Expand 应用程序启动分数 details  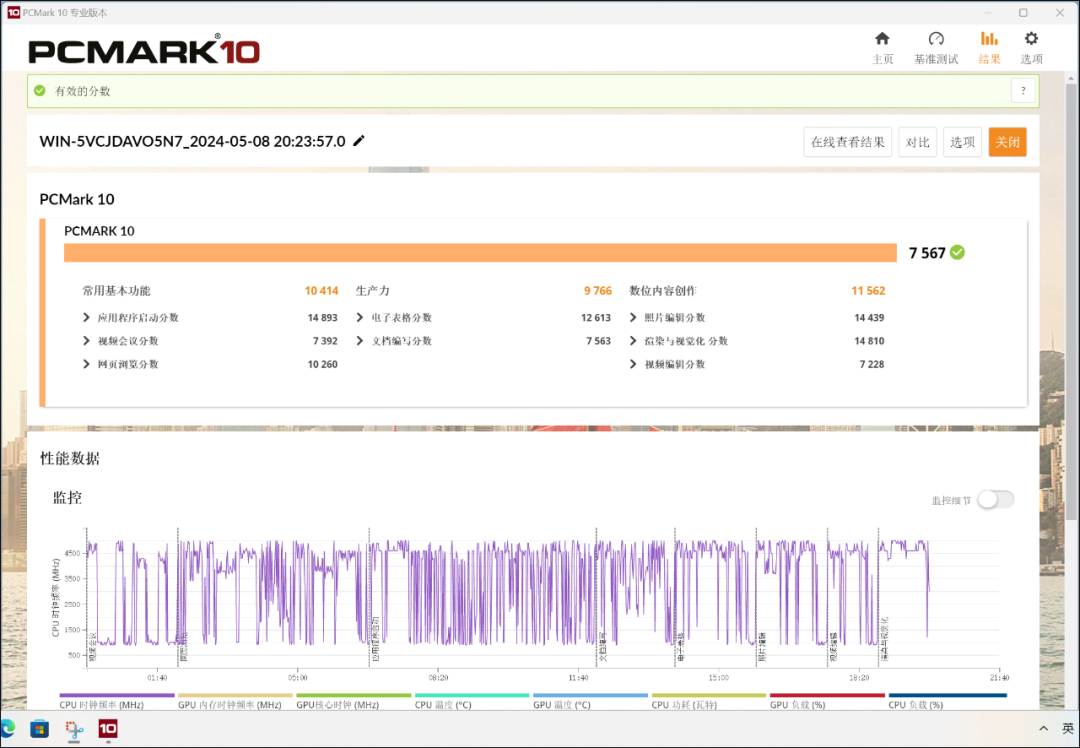coord(86,318)
